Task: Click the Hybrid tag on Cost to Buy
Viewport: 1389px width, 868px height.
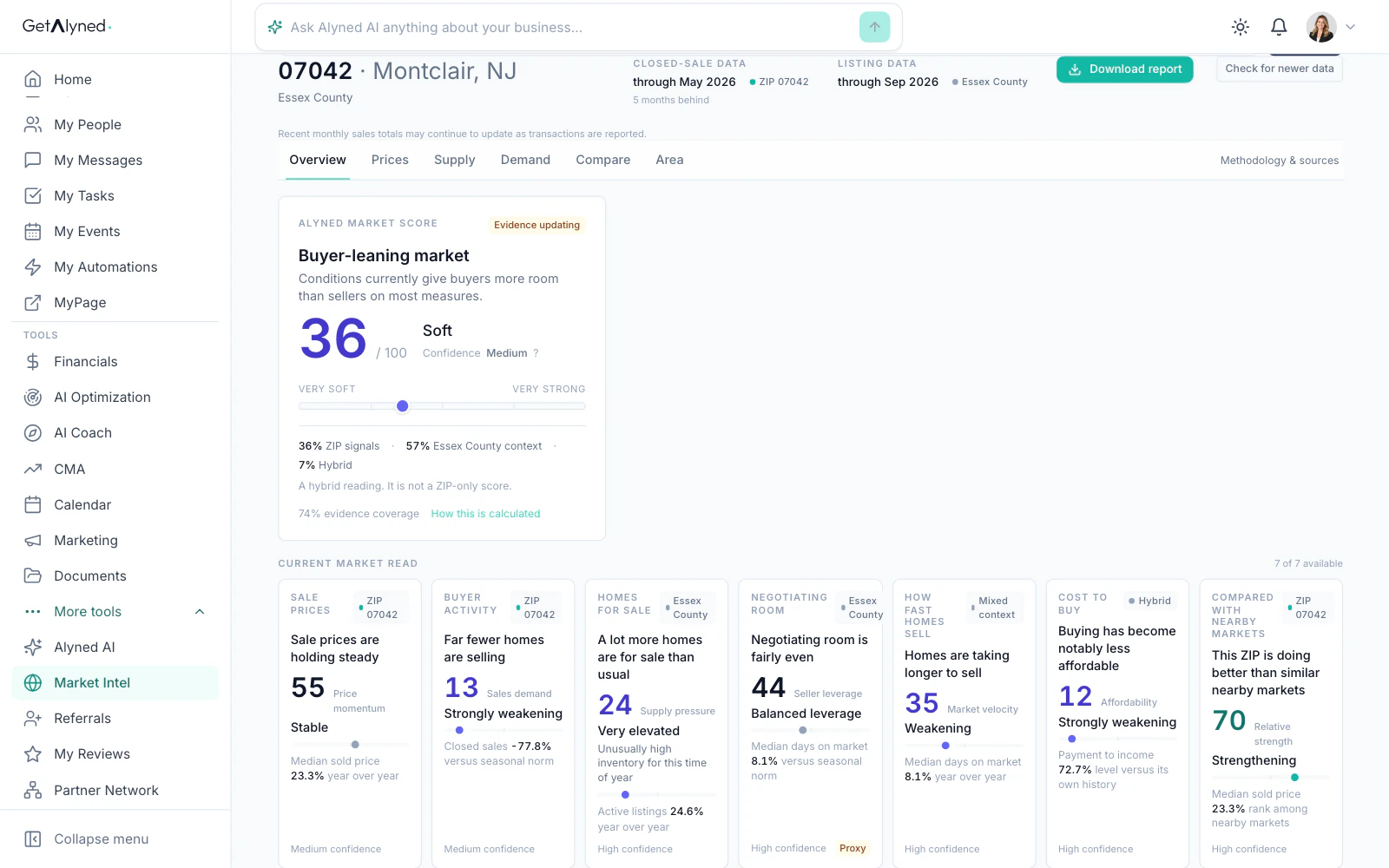Action: coord(1149,601)
